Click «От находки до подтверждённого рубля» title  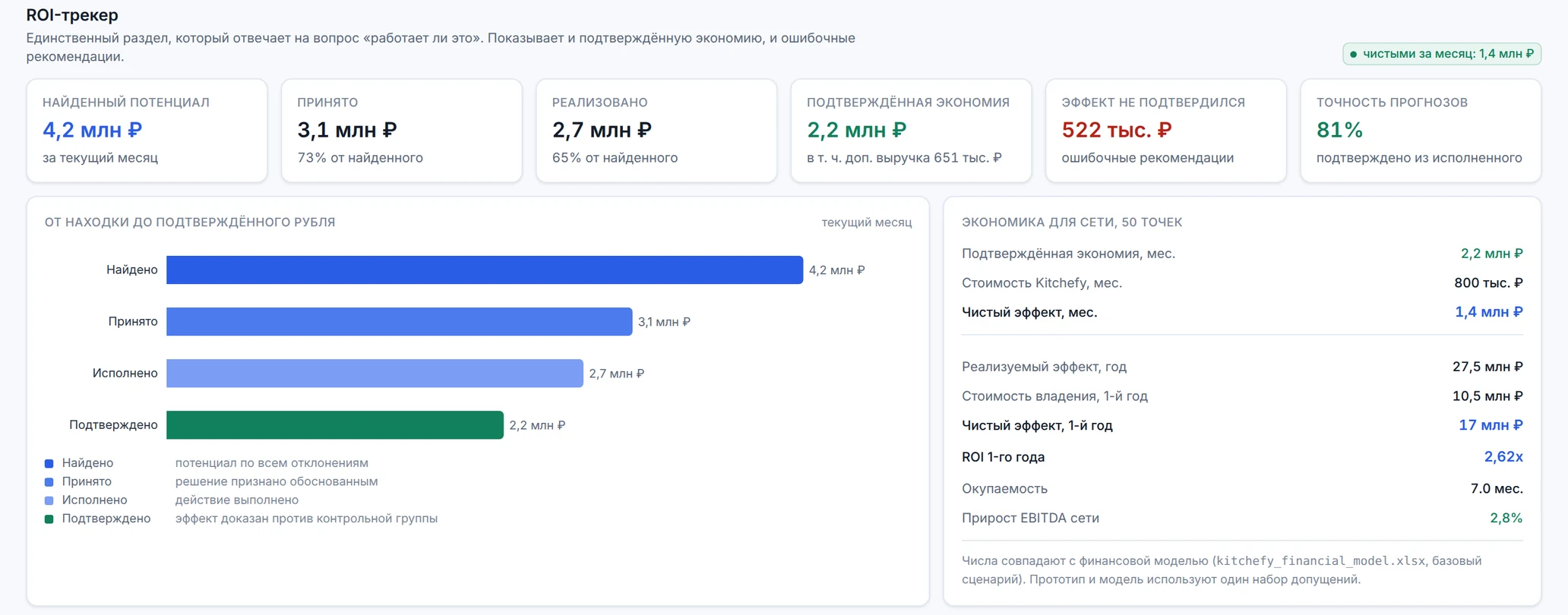coord(190,222)
